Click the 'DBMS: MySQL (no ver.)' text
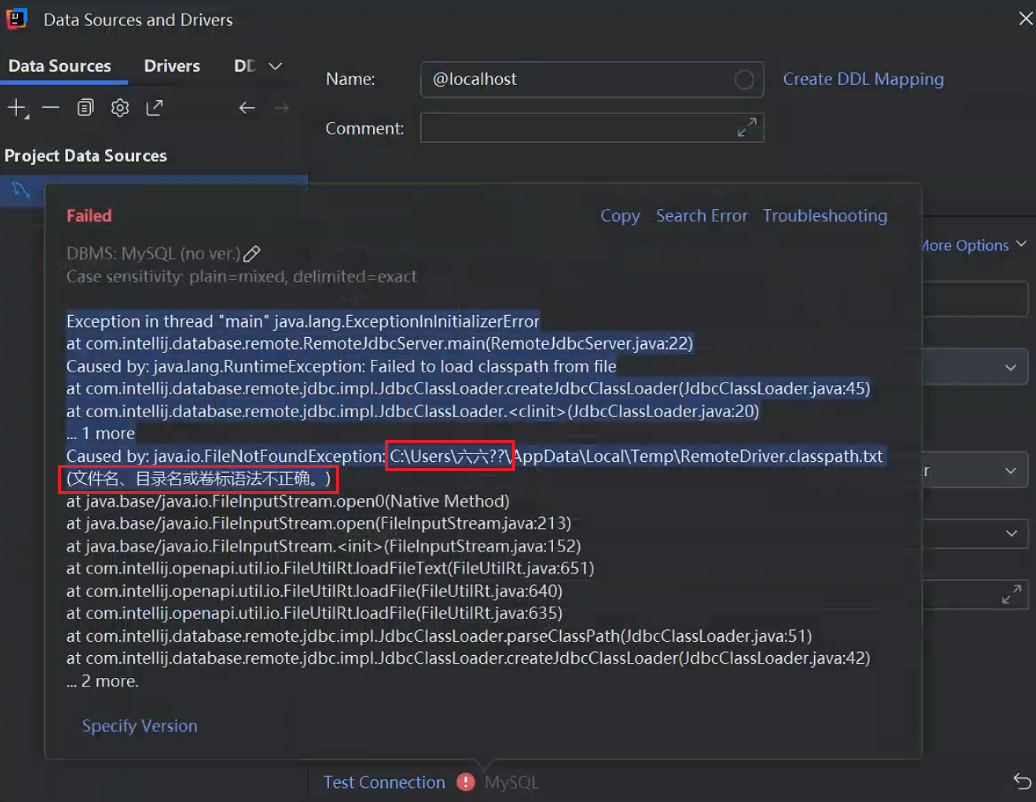The width and height of the screenshot is (1036, 802). [x=153, y=254]
